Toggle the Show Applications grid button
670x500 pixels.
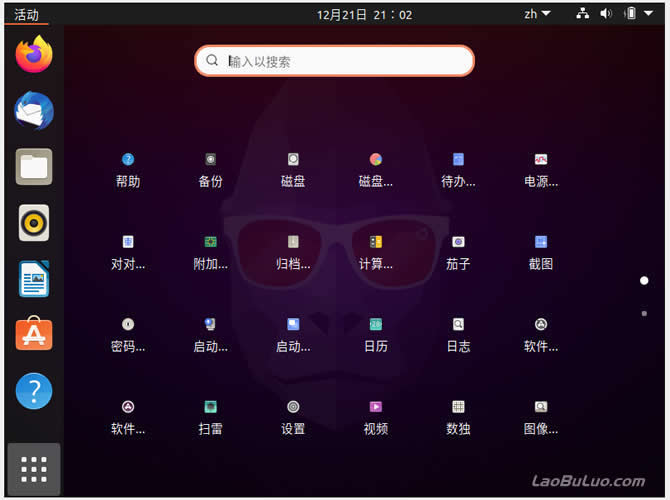[34, 469]
